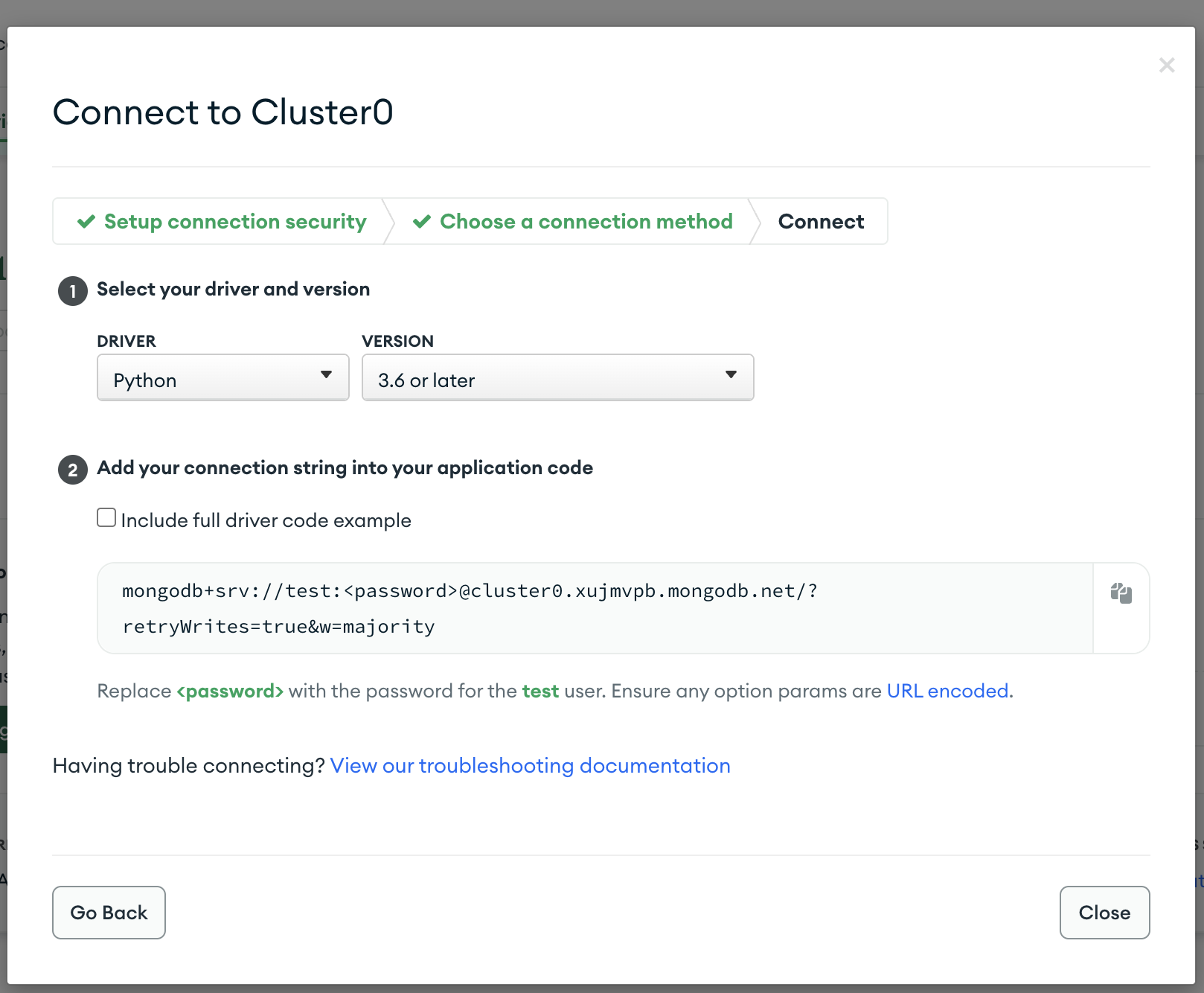Close the Connect to Cluster0 dialog with X

pos(1167,66)
